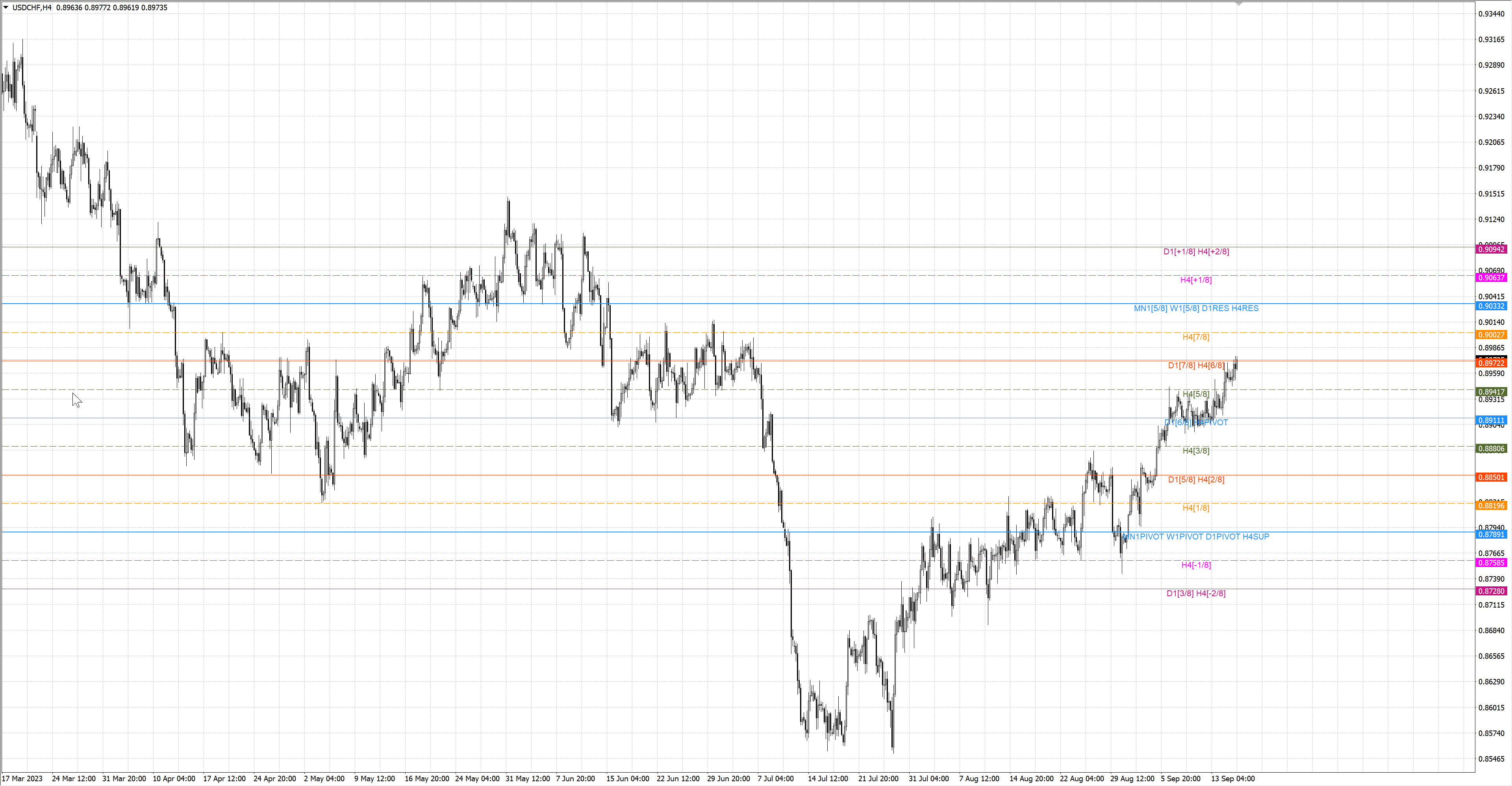Click the orange 0.90027 price tag
The height and width of the screenshot is (786, 1512).
[1491, 335]
